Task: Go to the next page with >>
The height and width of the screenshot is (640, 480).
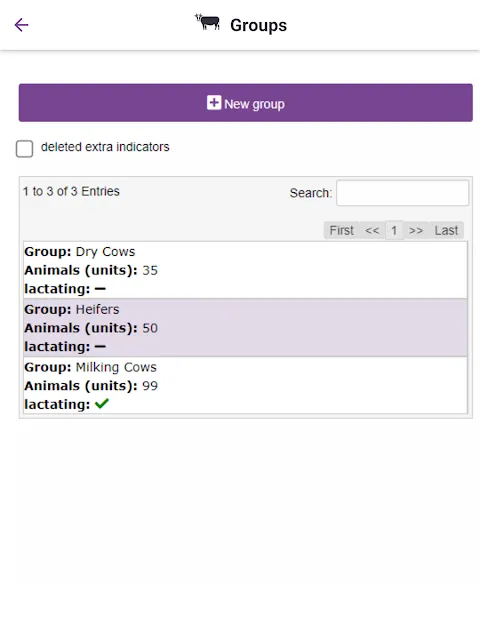Action: coord(416,231)
